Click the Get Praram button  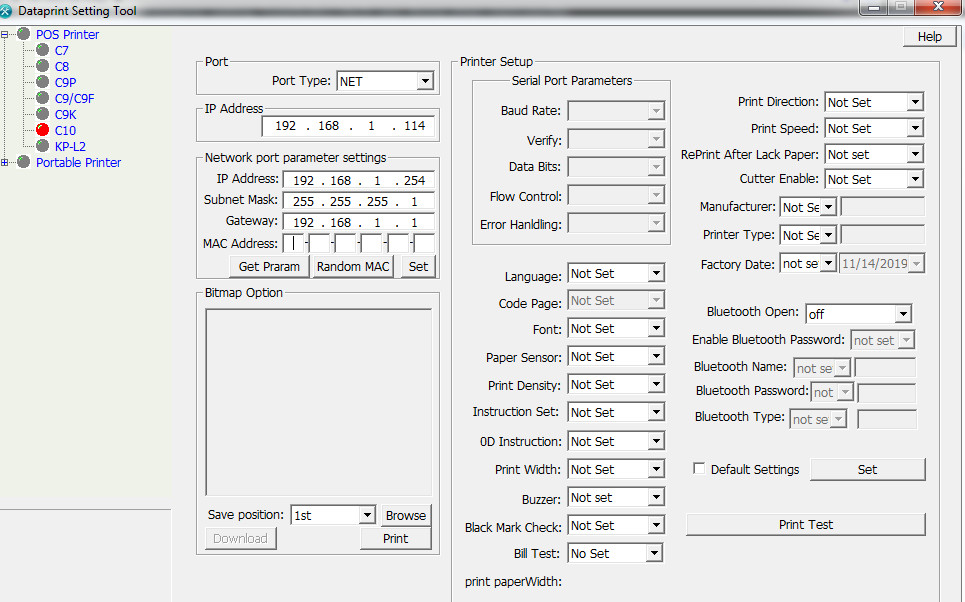tap(269, 267)
